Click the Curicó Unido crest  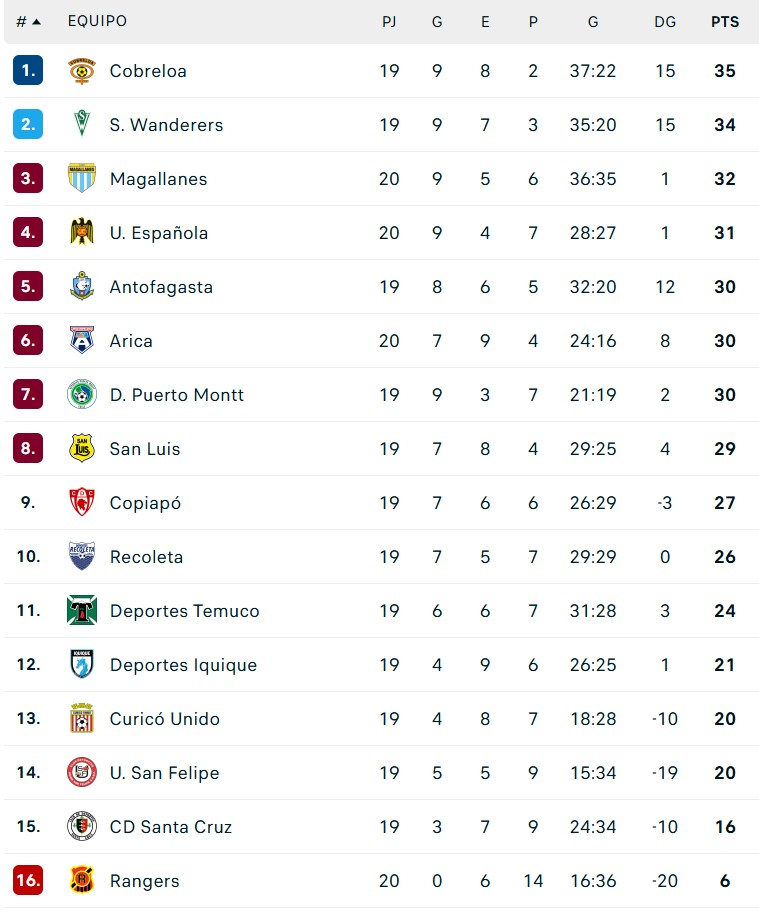(82, 718)
